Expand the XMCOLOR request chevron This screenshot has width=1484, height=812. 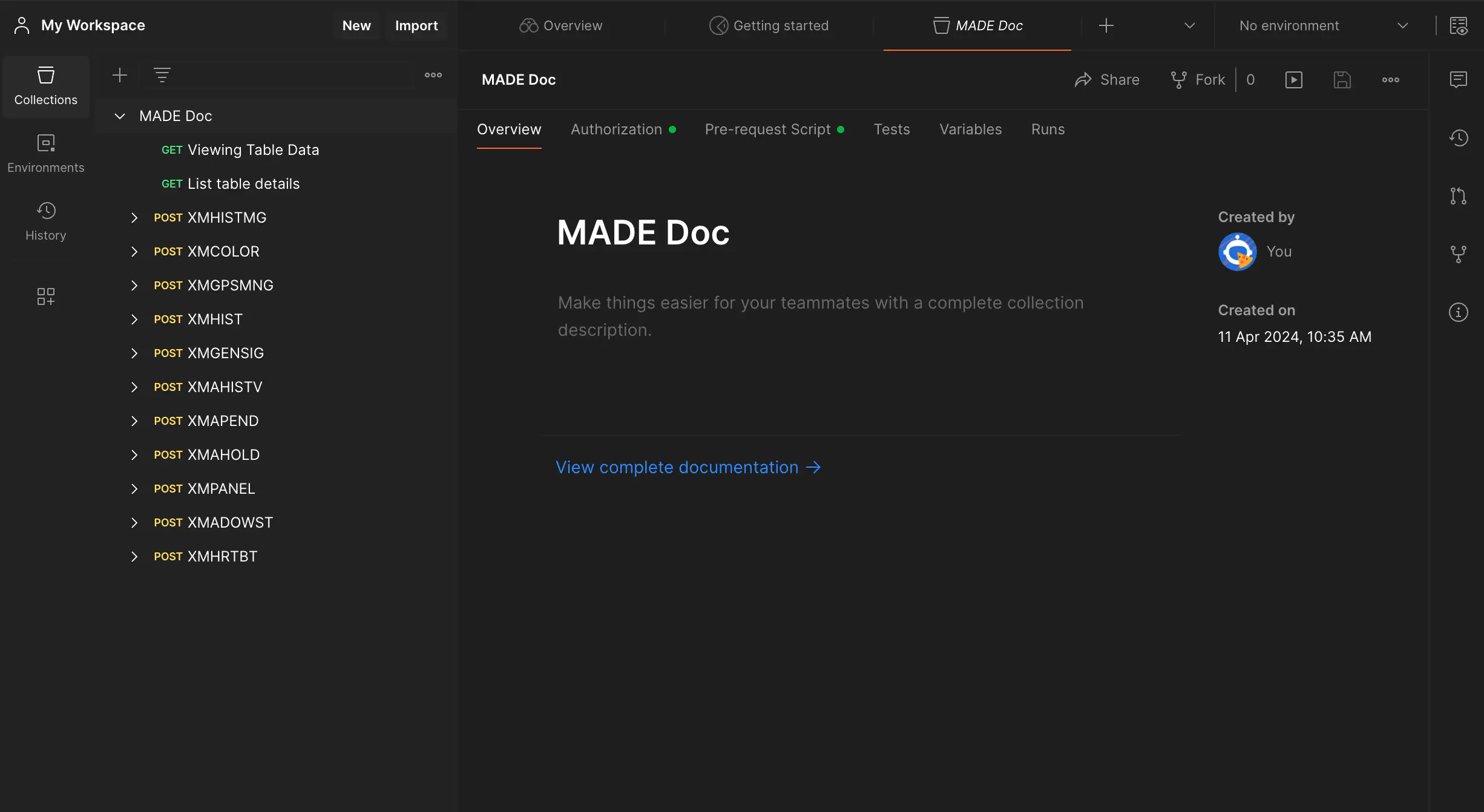click(134, 252)
